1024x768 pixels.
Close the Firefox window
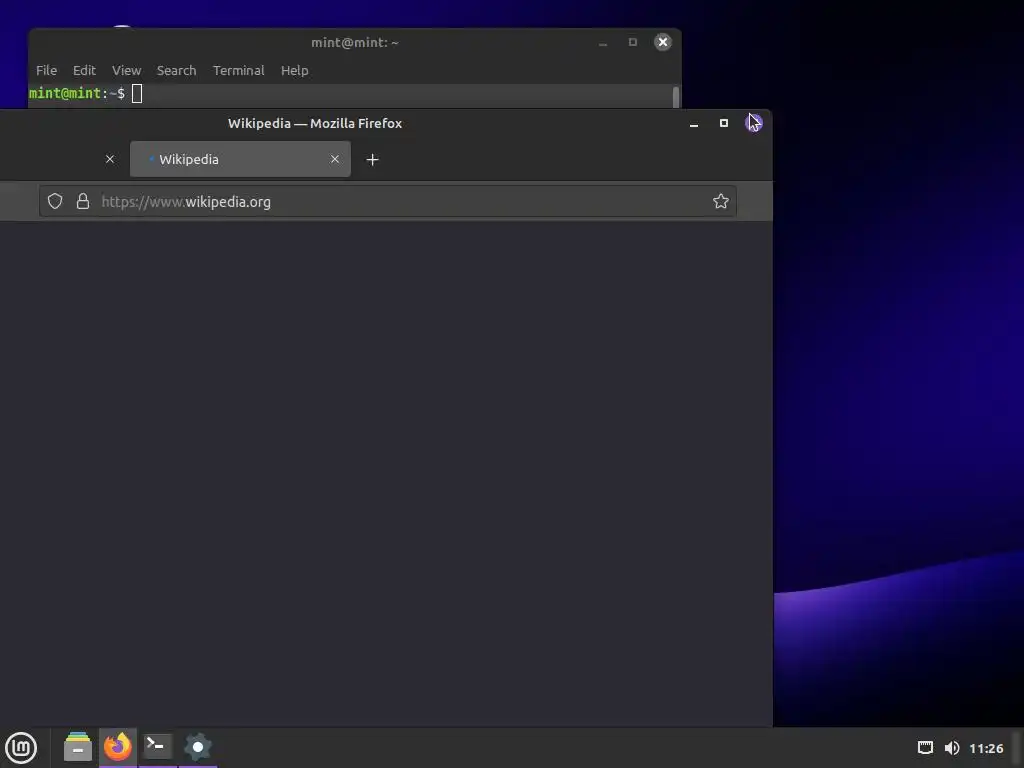click(x=754, y=123)
